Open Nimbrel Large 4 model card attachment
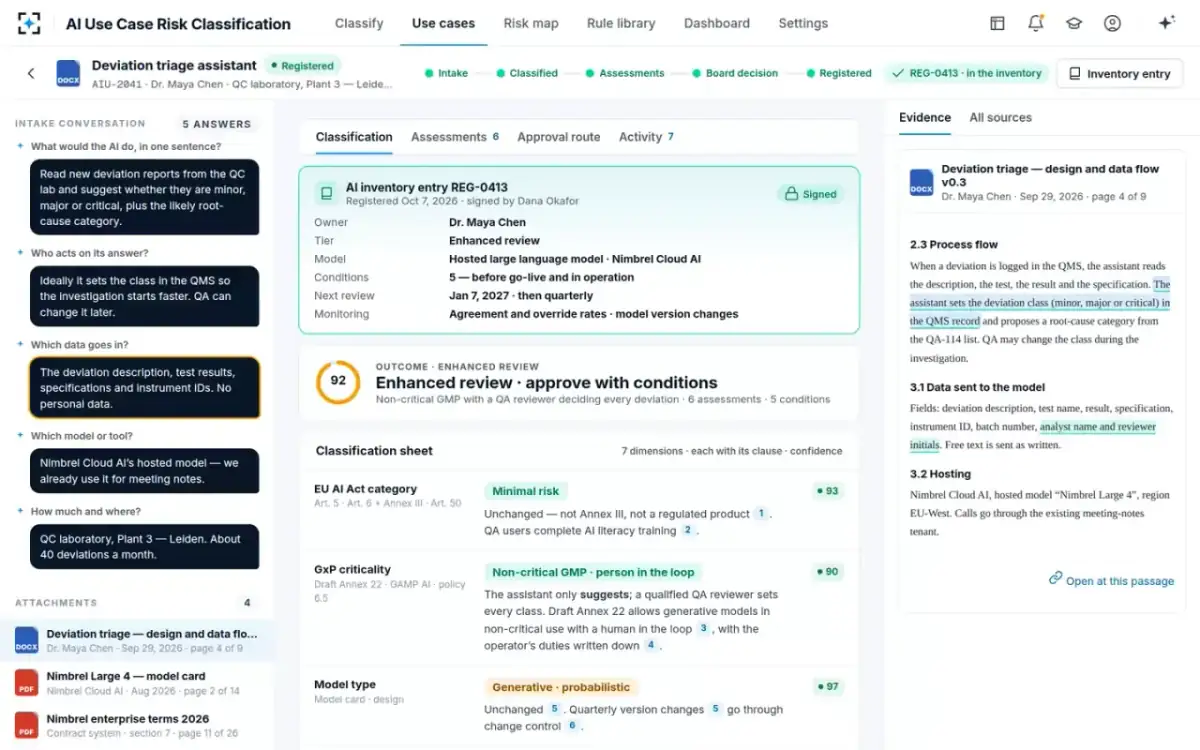 pyautogui.click(x=137, y=683)
